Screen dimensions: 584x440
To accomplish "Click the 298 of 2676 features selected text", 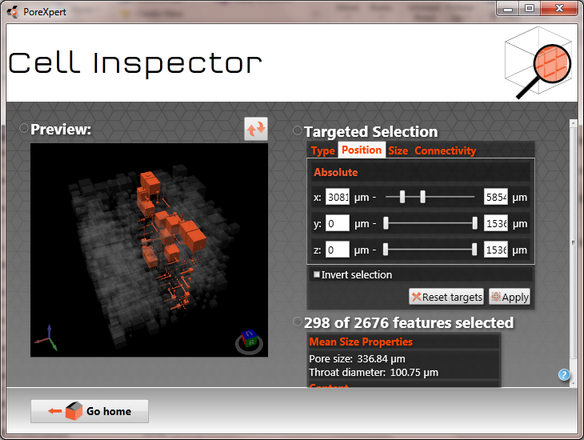I will click(409, 323).
